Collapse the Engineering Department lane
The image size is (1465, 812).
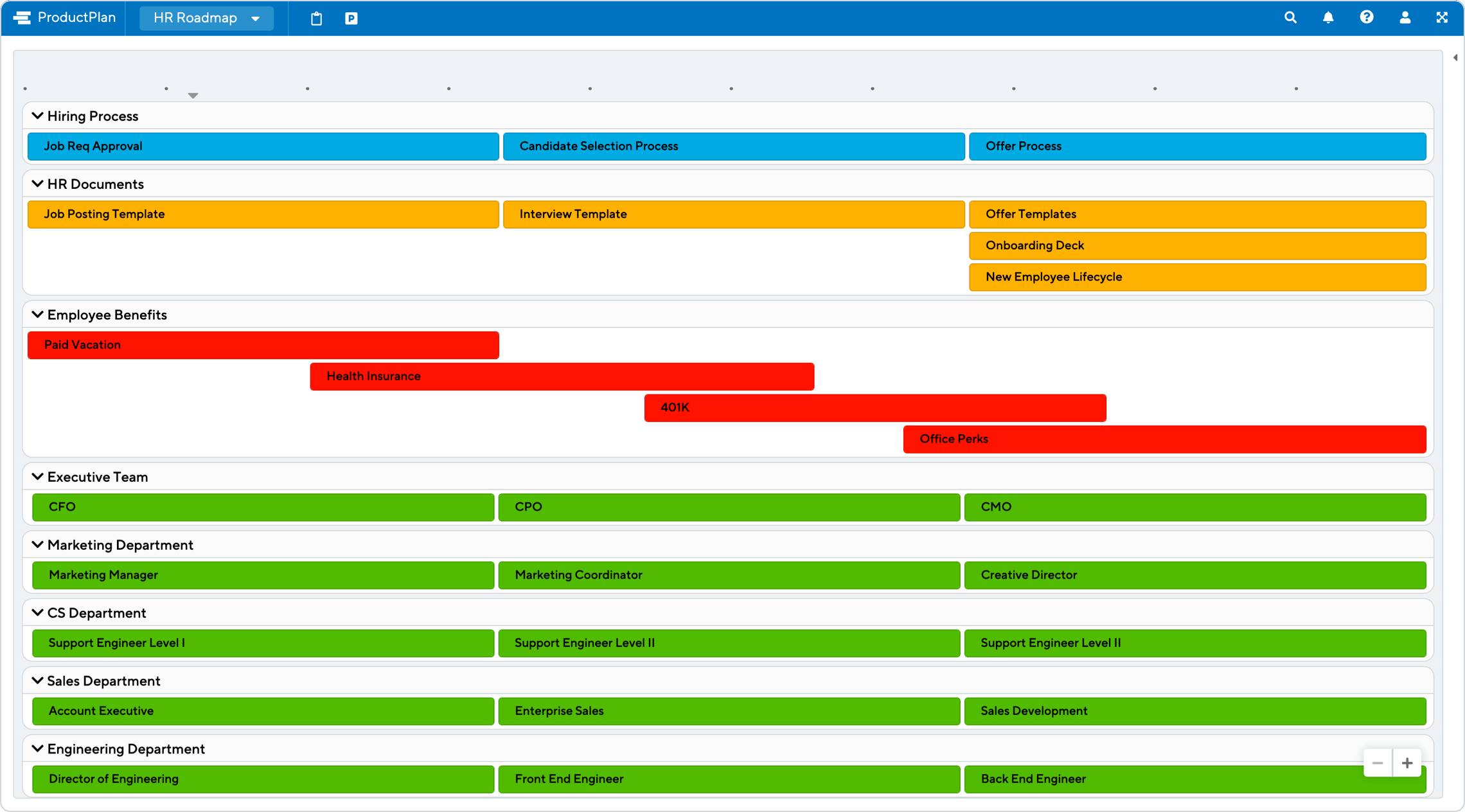click(37, 749)
